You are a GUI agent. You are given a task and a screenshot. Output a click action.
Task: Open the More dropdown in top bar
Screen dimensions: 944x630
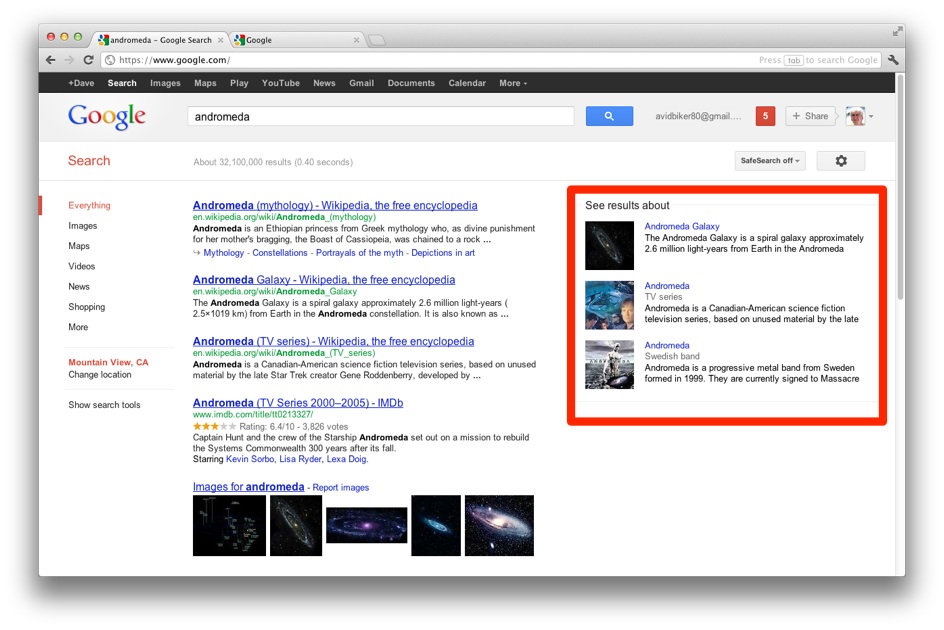click(513, 83)
